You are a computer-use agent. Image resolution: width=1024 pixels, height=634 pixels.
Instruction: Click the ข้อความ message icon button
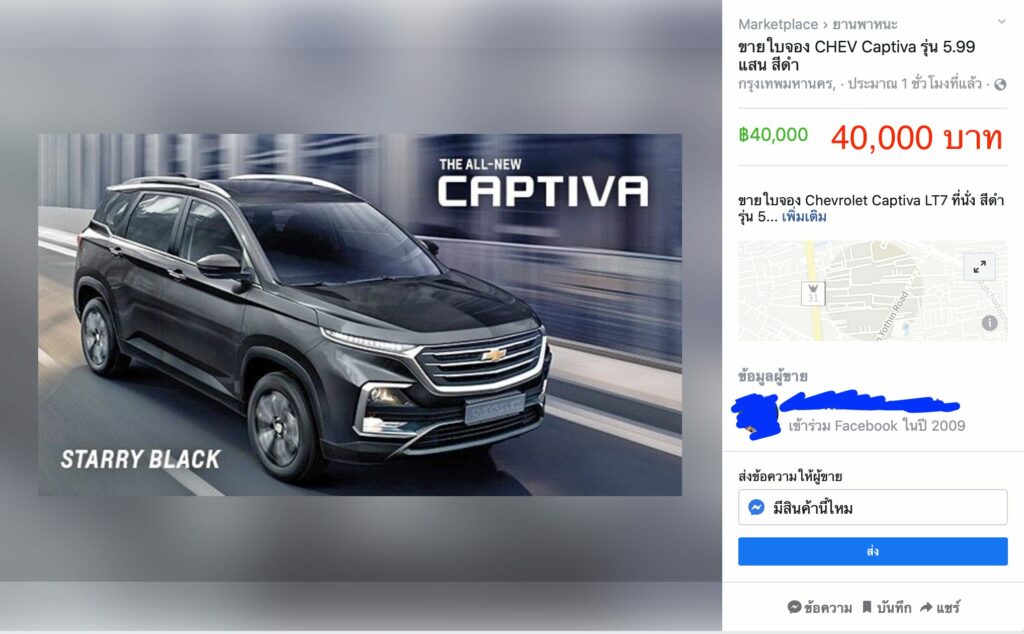[820, 607]
